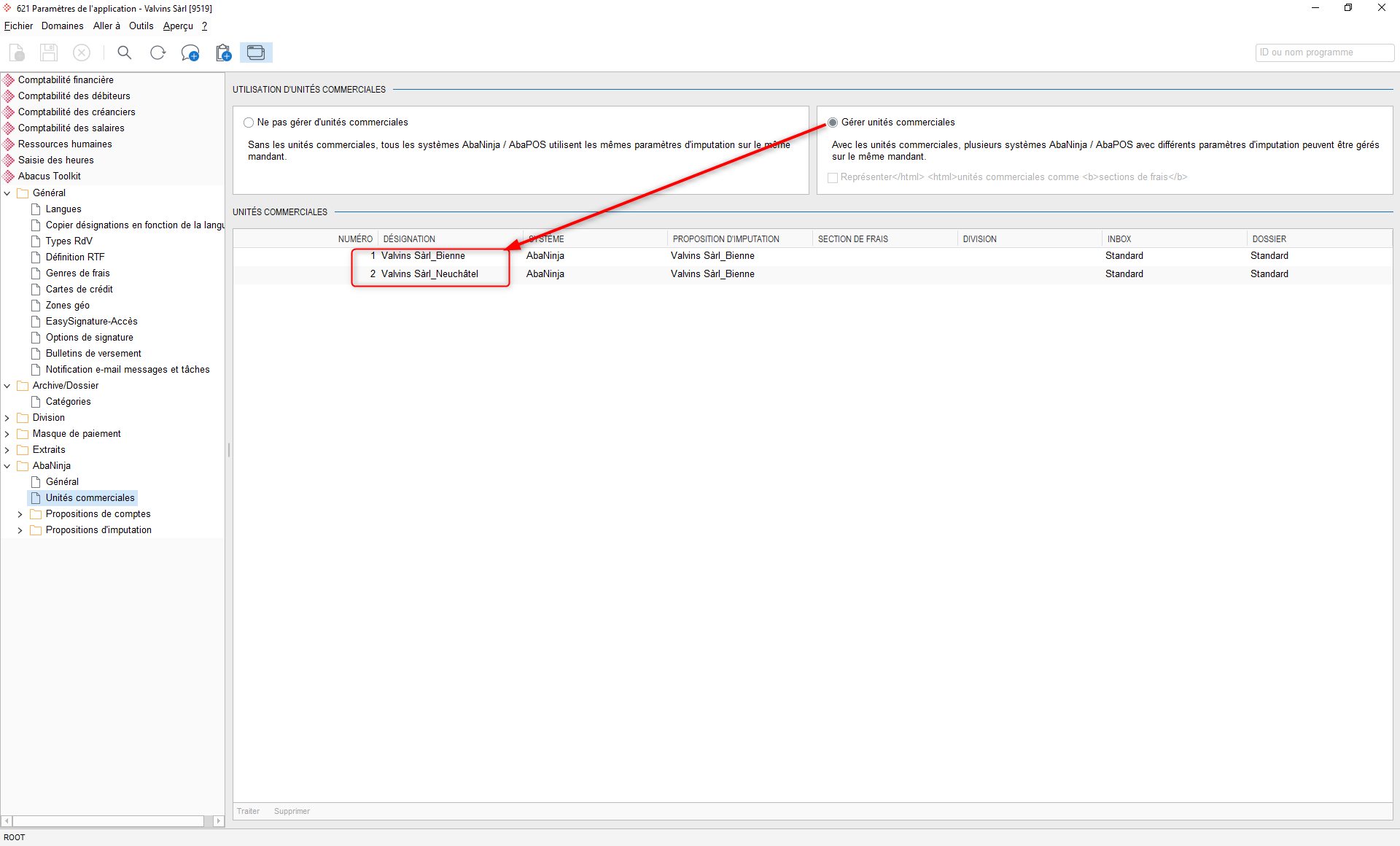The image size is (1400, 846).
Task: Open the Outils menu
Action: click(x=141, y=26)
